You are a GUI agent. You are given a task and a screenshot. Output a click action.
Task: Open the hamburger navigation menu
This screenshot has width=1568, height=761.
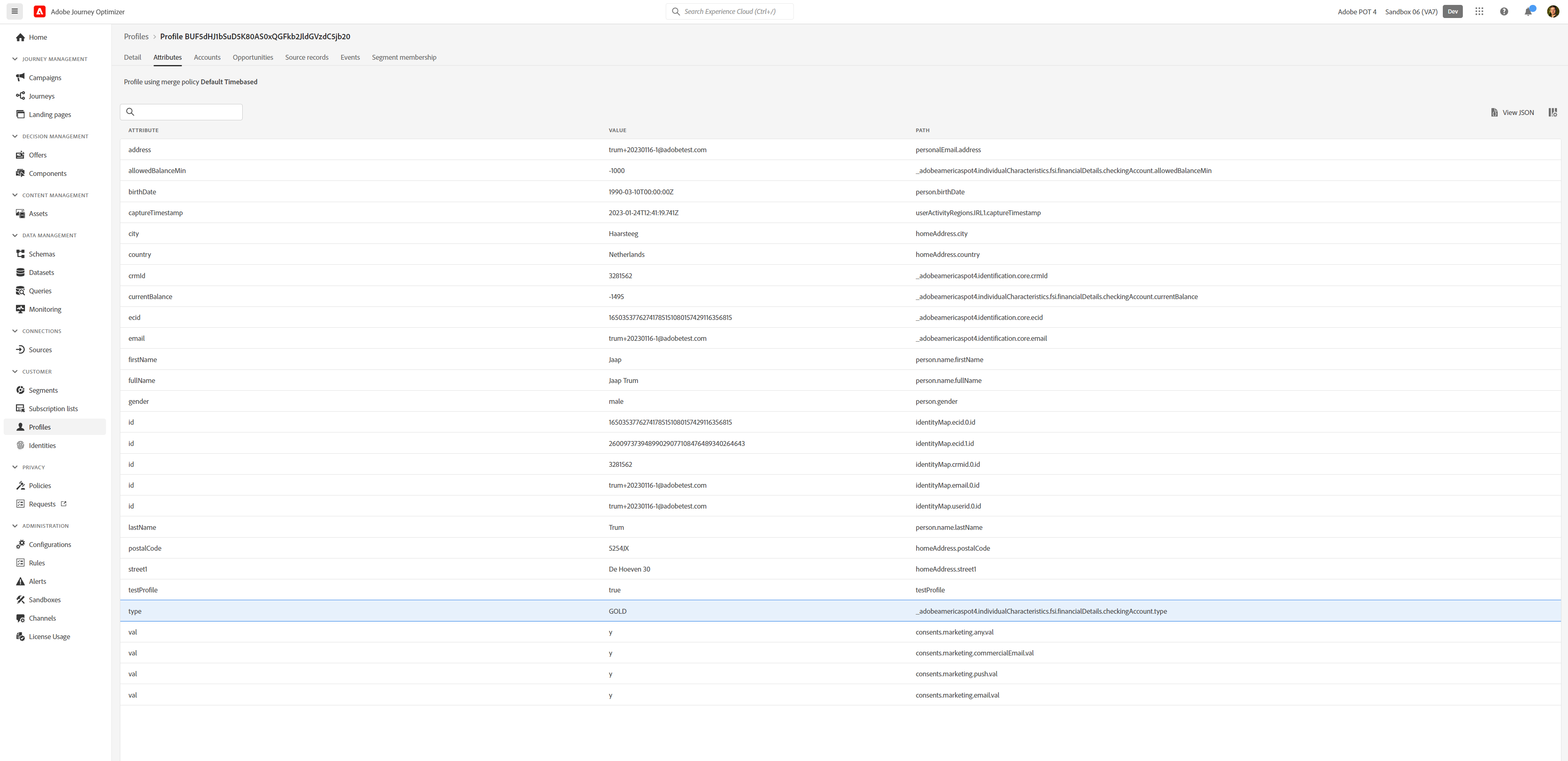[15, 11]
